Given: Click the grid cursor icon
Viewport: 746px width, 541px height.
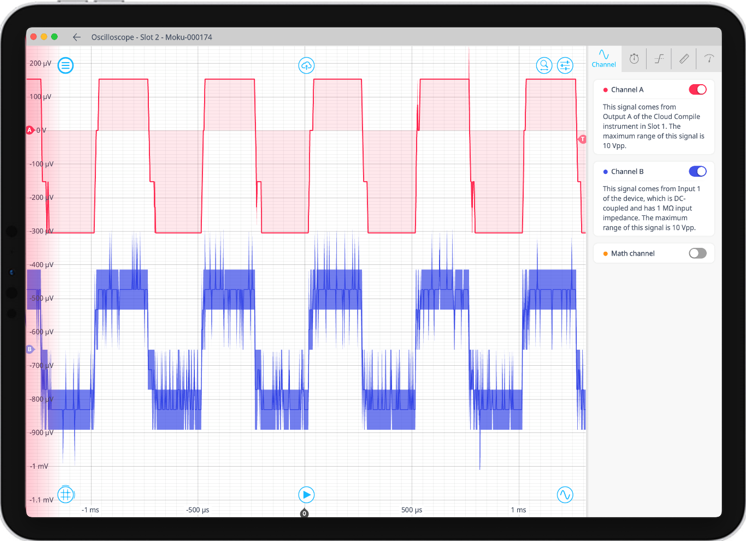Looking at the screenshot, I should click(x=66, y=494).
